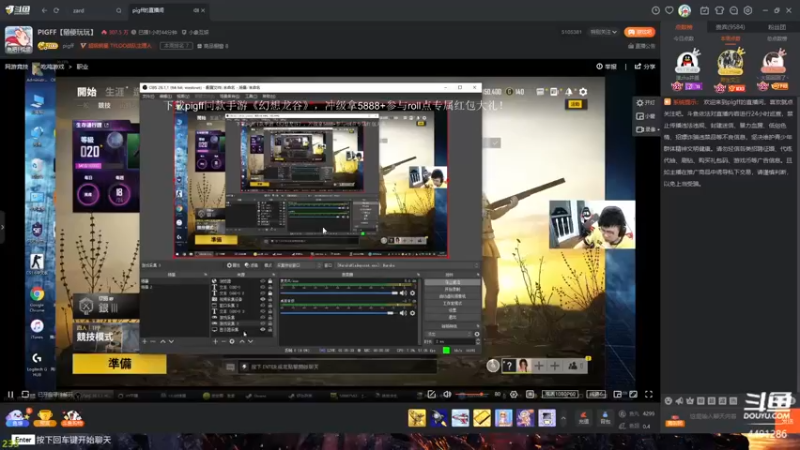This screenshot has width=800, height=450.
Task: Select the pigff live room tab
Action: [x=166, y=10]
